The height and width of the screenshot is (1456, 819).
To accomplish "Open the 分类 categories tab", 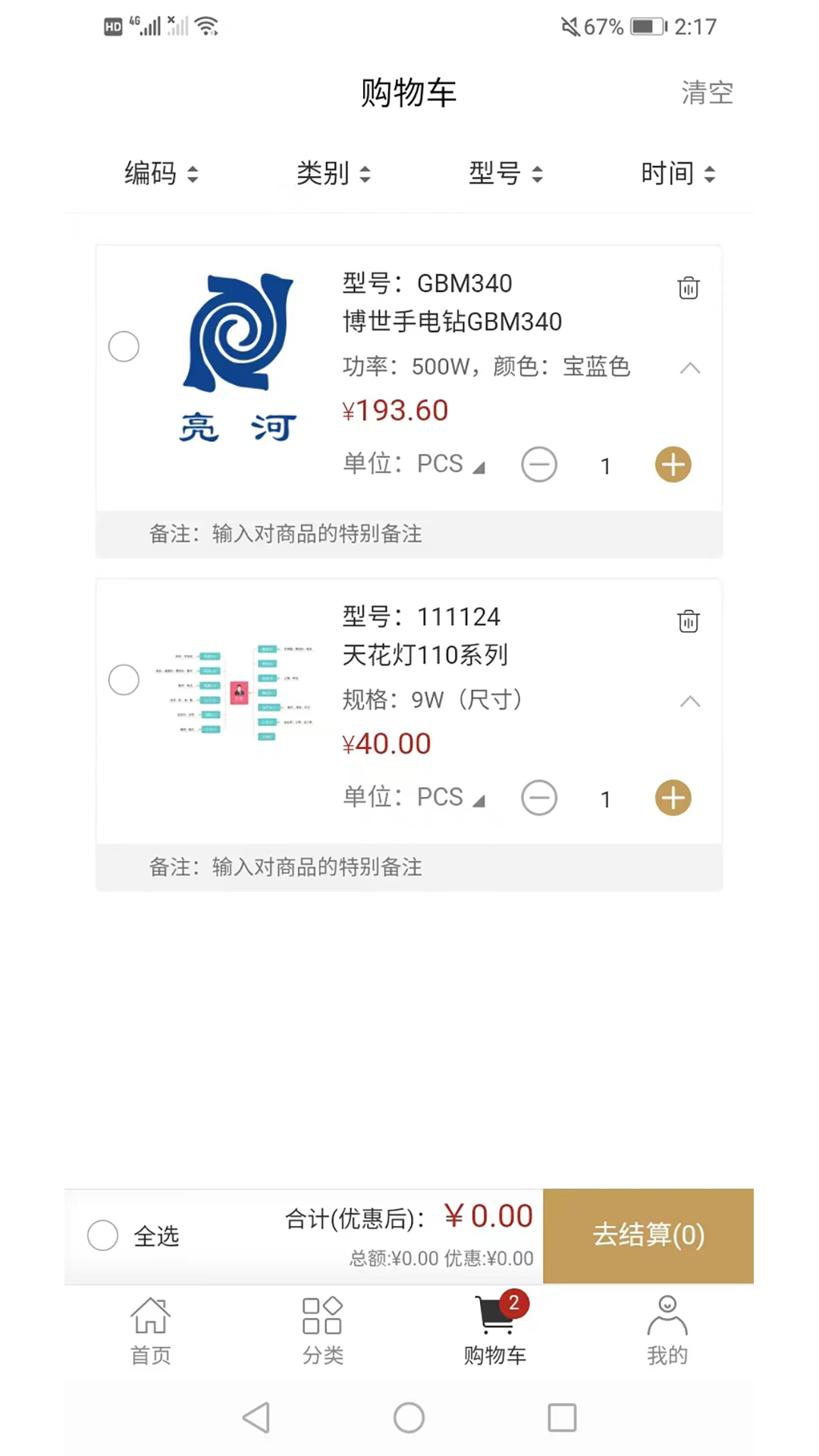I will pos(322,1329).
